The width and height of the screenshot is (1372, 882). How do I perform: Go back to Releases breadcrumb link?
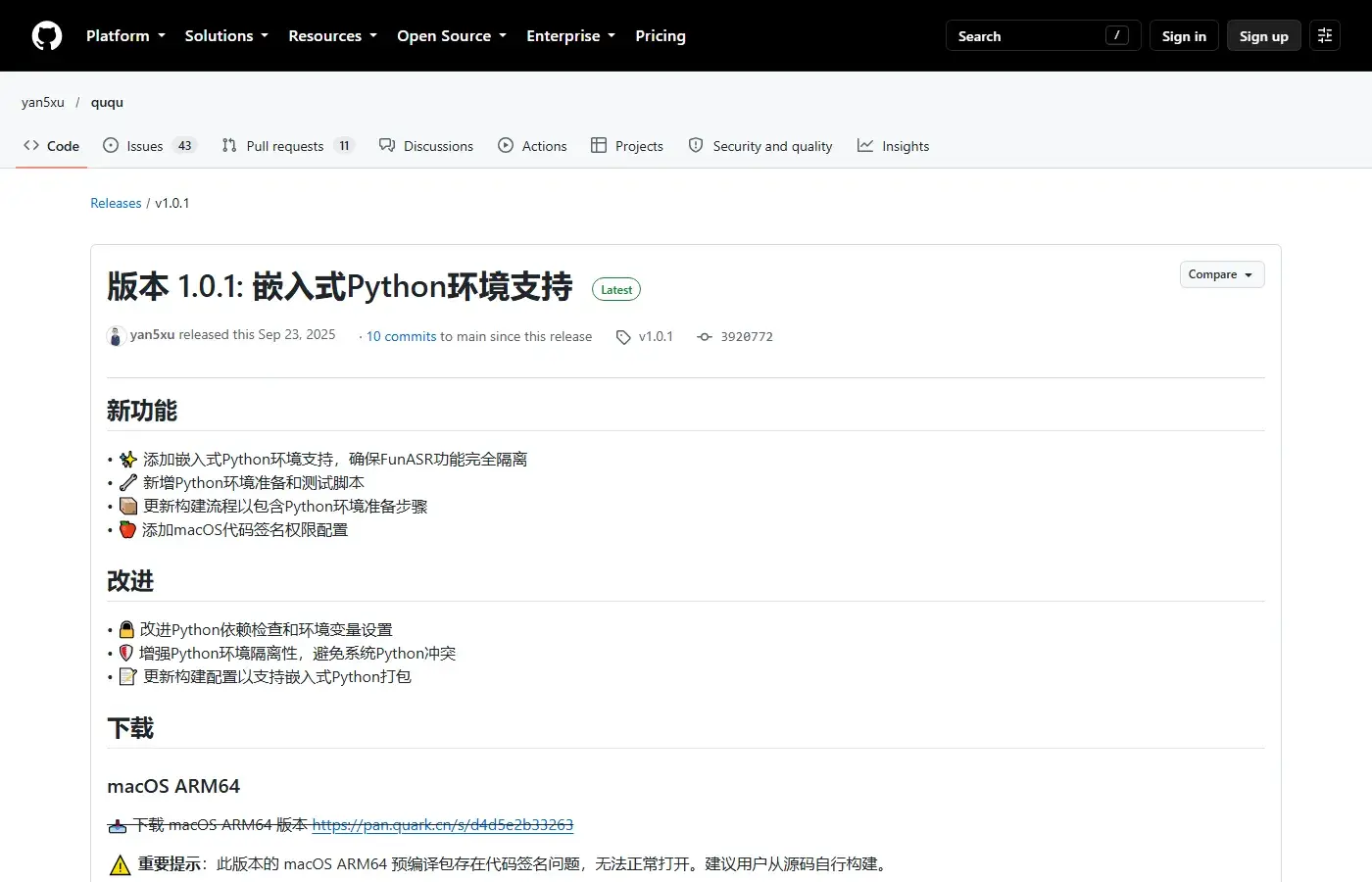(116, 203)
